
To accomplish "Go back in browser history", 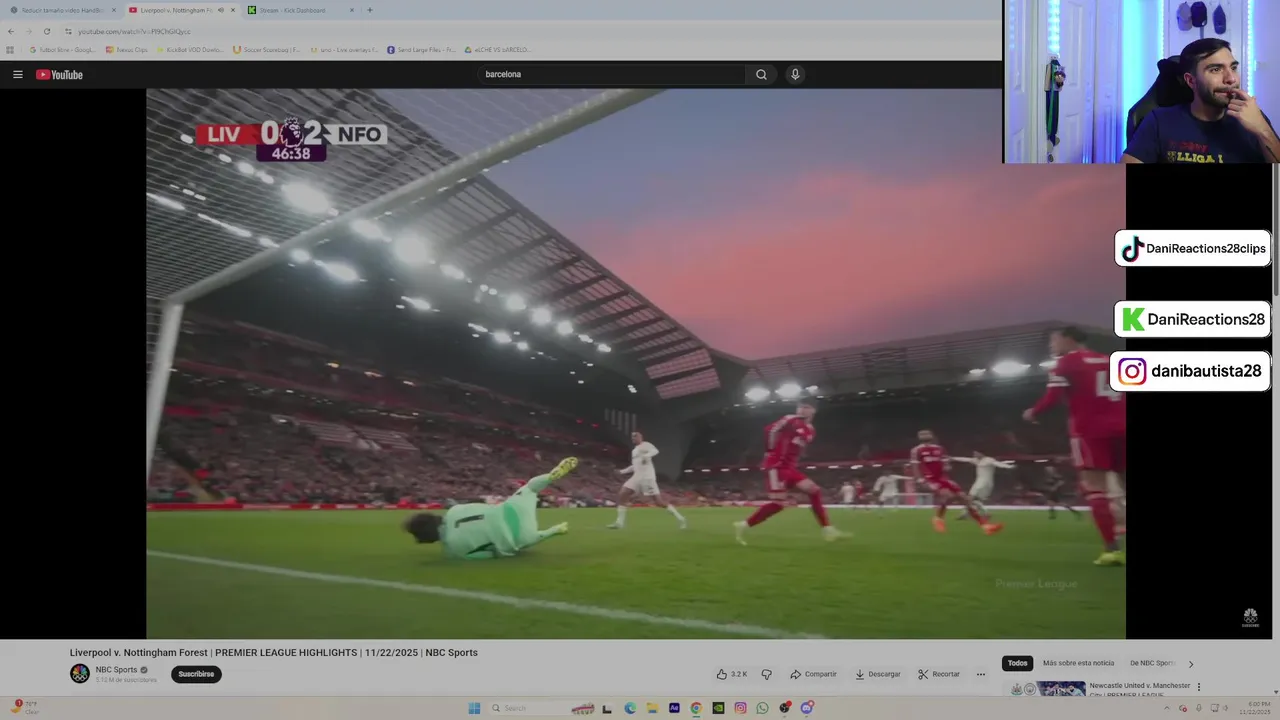I will [11, 31].
